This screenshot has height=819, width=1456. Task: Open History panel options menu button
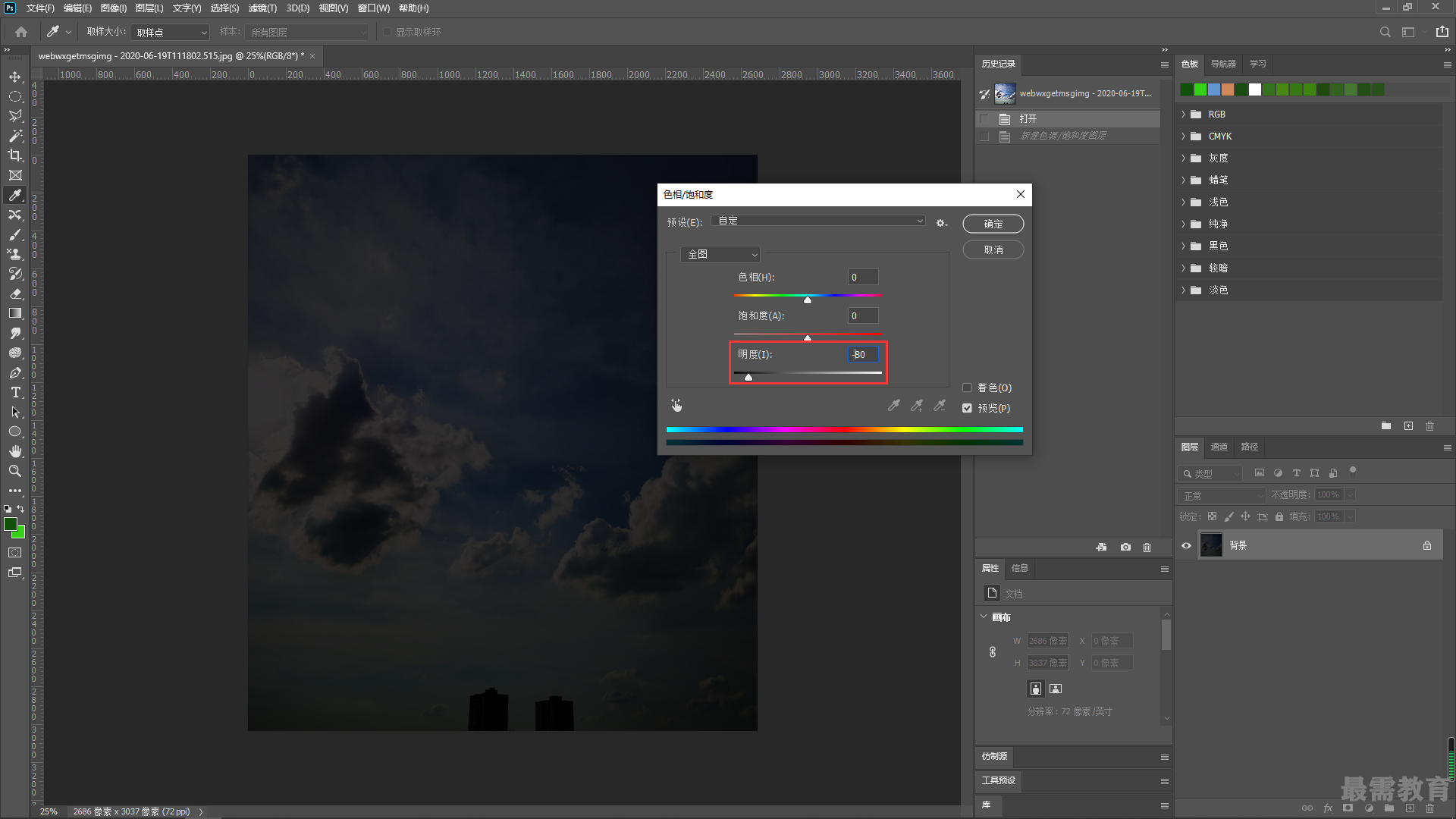[x=1165, y=64]
